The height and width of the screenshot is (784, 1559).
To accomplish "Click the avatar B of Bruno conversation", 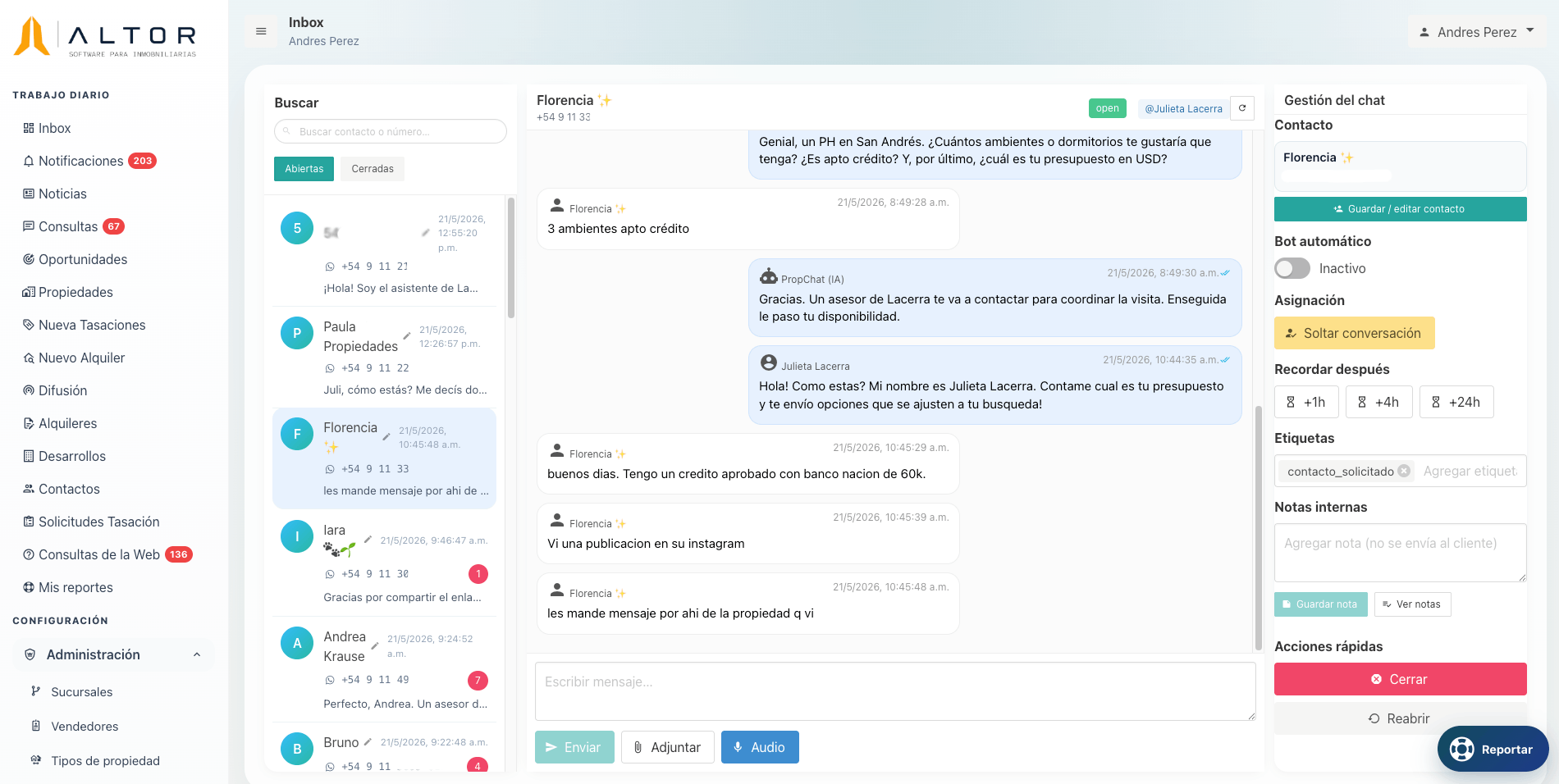I will pos(297,748).
